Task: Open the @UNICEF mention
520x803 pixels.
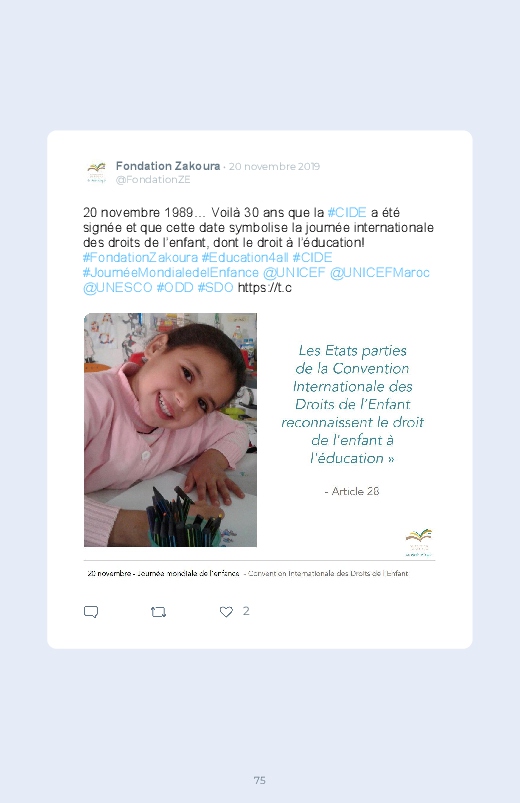Action: pyautogui.click(x=294, y=273)
